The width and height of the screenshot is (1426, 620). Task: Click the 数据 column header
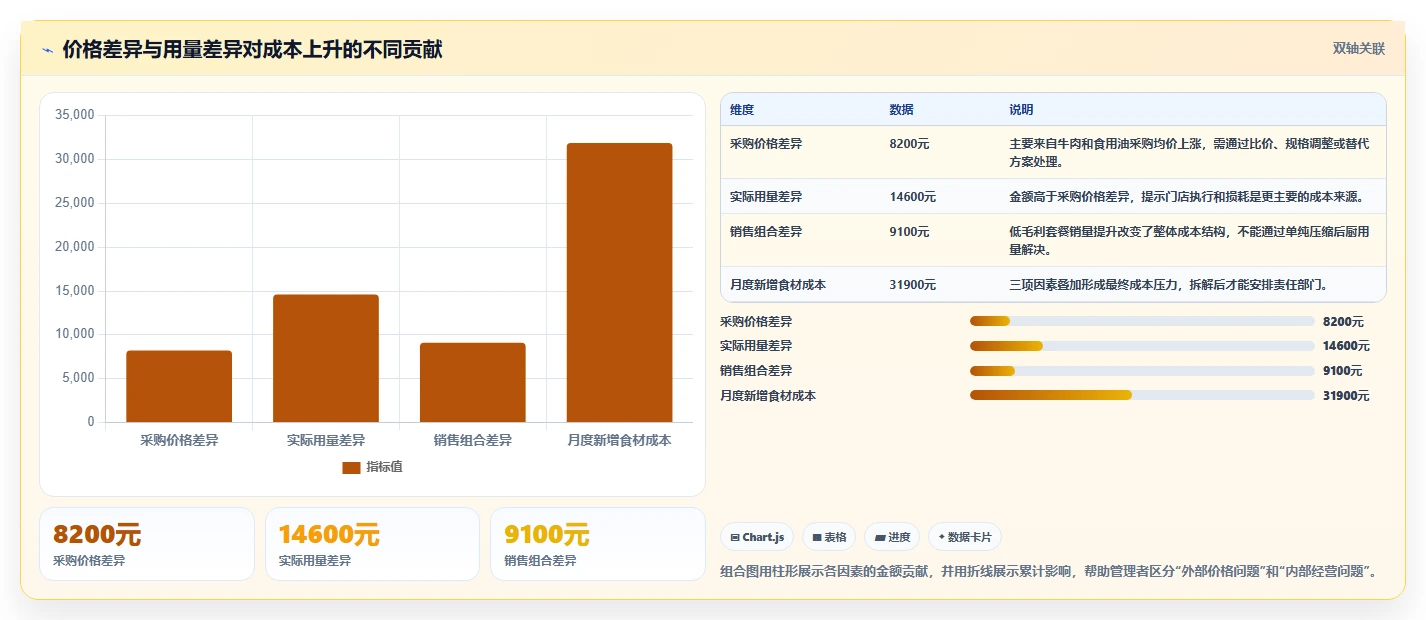coord(901,110)
